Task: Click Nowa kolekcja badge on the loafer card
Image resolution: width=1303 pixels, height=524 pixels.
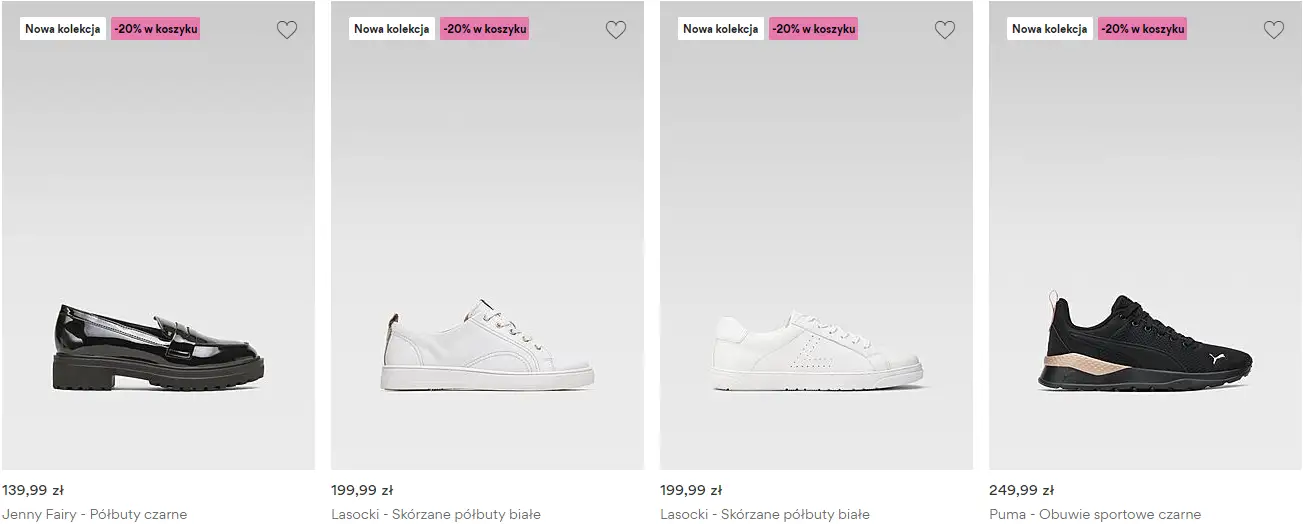Action: [63, 29]
